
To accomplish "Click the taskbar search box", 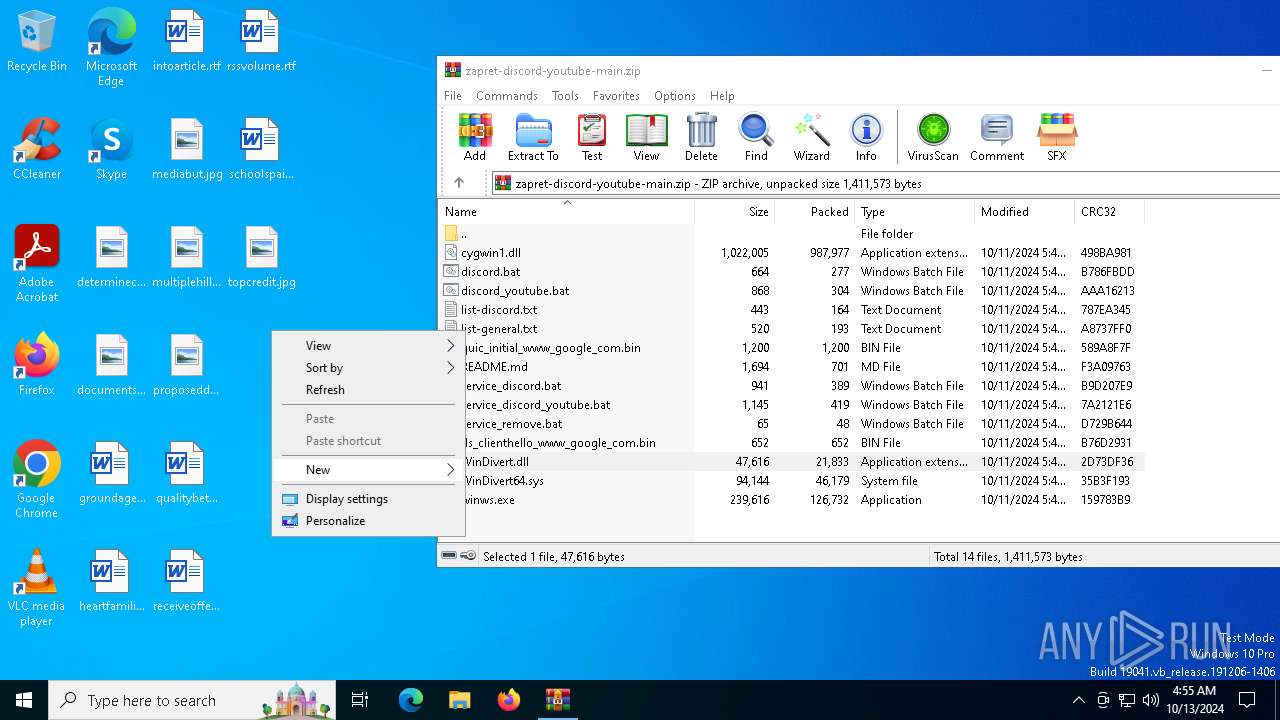I will pos(192,700).
